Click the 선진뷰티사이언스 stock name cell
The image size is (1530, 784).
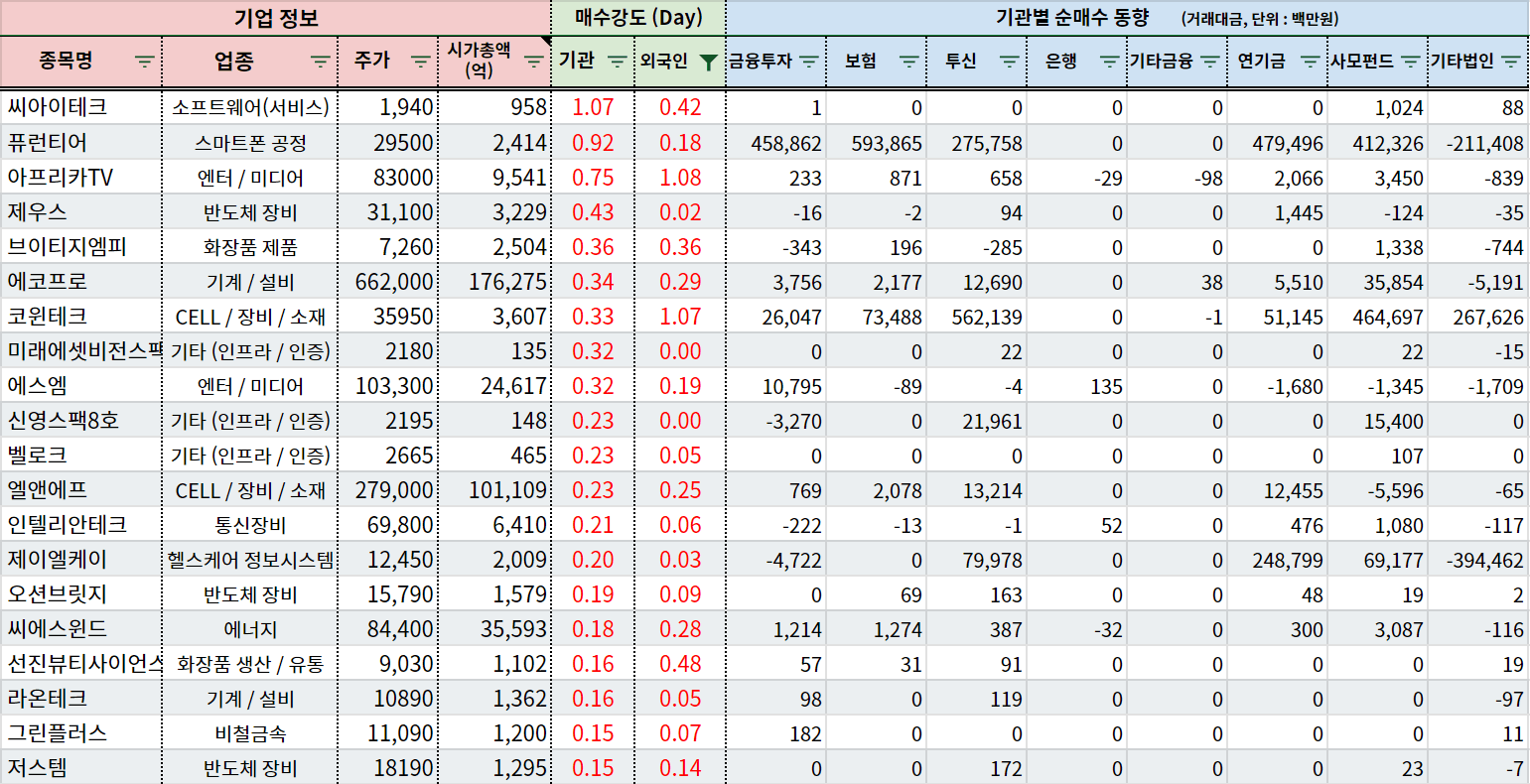81,663
